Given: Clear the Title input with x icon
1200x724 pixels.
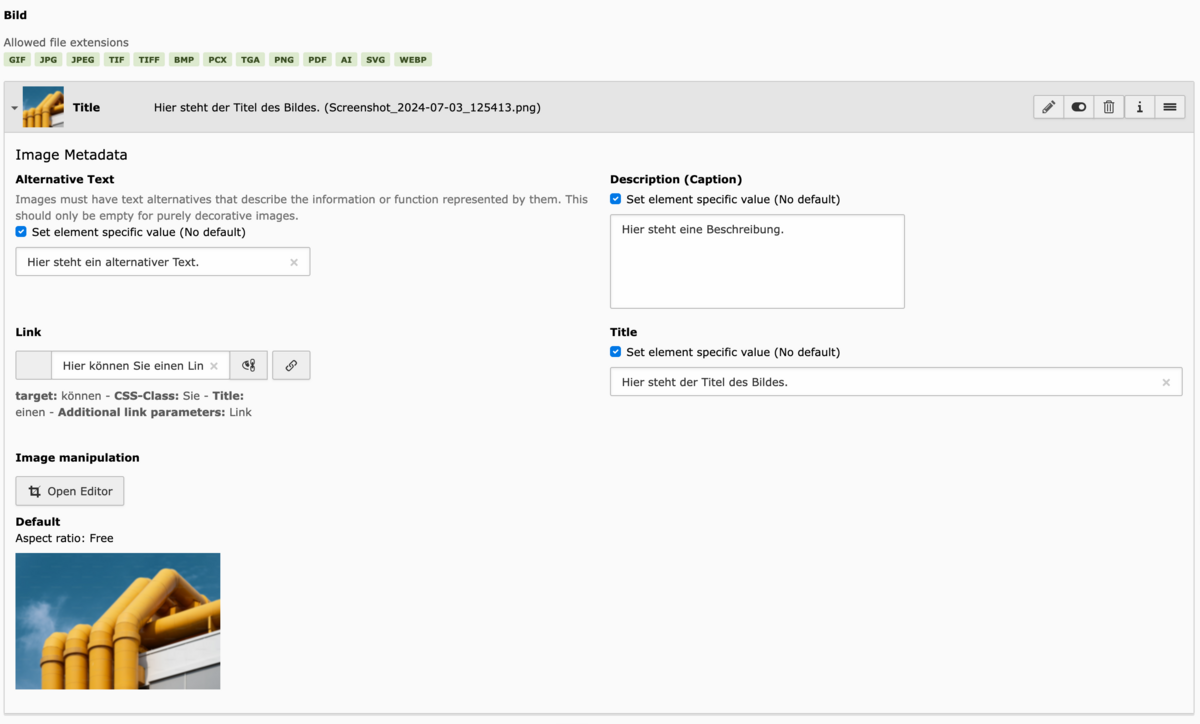Looking at the screenshot, I should point(1166,382).
